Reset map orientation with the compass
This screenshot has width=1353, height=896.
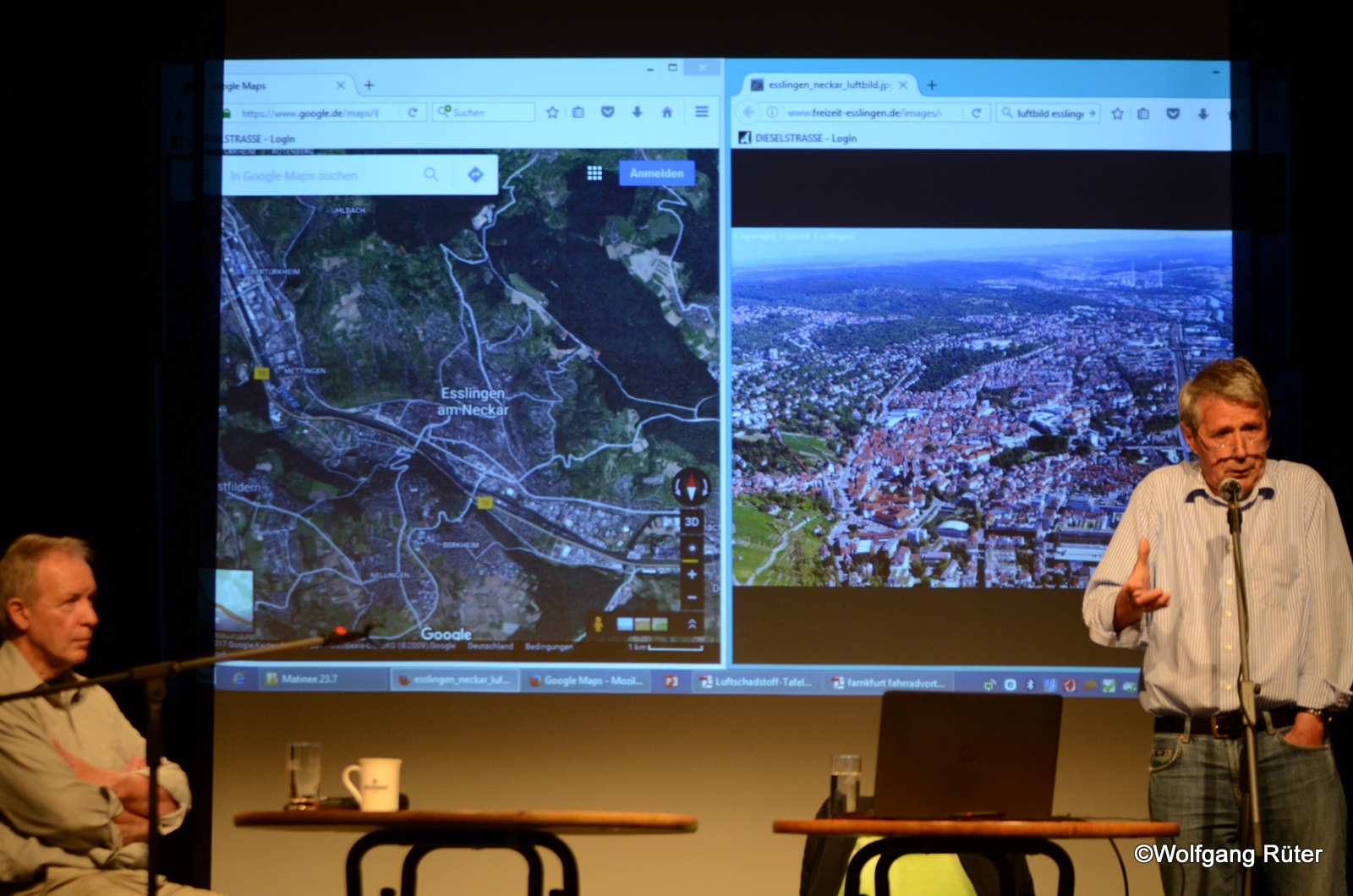coord(691,488)
